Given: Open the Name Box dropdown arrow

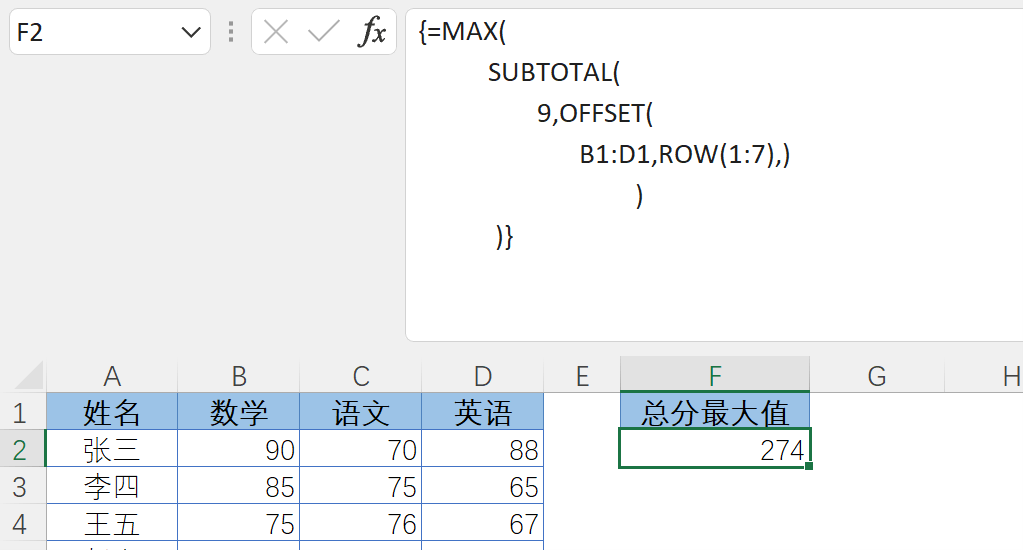Looking at the screenshot, I should (x=191, y=32).
